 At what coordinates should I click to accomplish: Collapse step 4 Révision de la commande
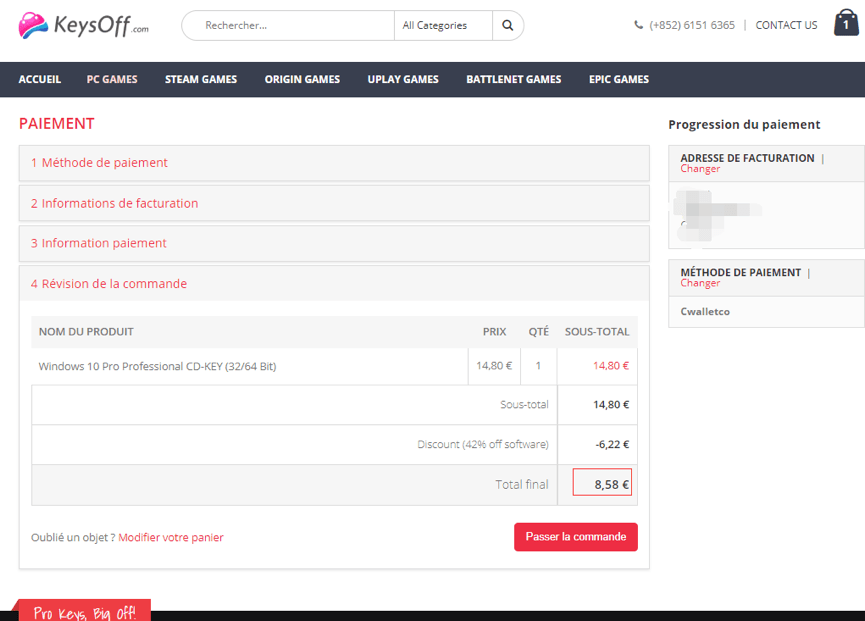pyautogui.click(x=108, y=284)
